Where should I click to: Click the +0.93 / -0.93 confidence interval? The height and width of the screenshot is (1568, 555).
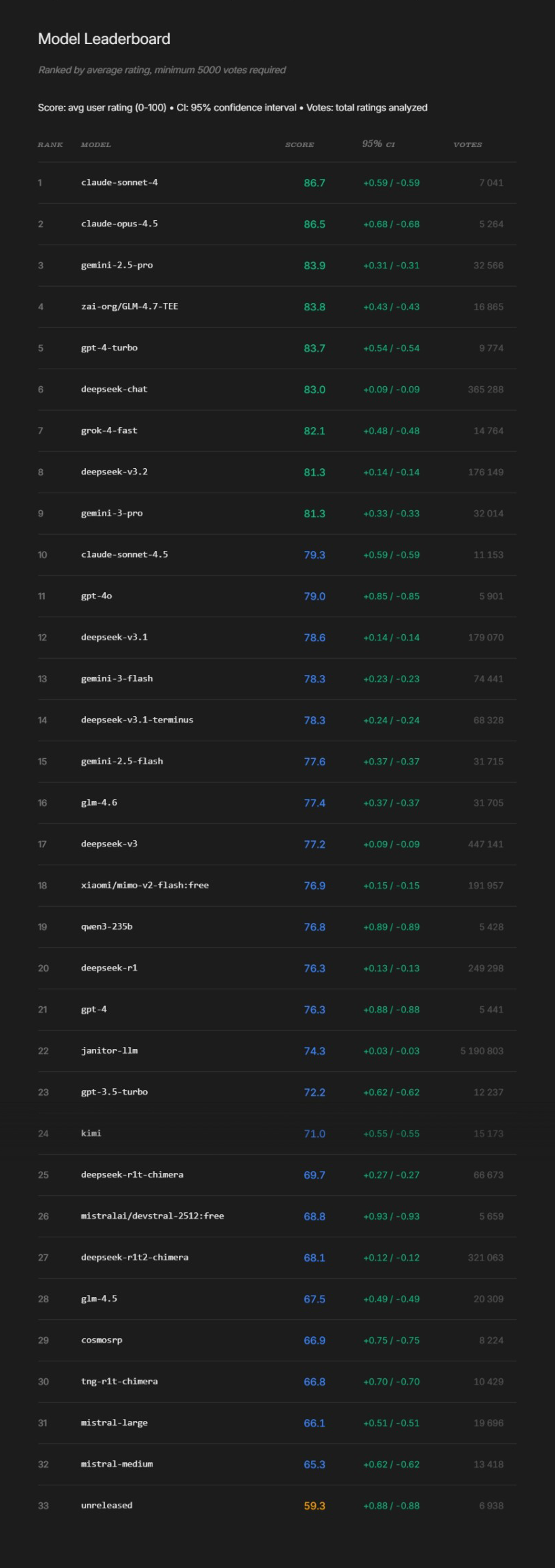coord(392,1216)
